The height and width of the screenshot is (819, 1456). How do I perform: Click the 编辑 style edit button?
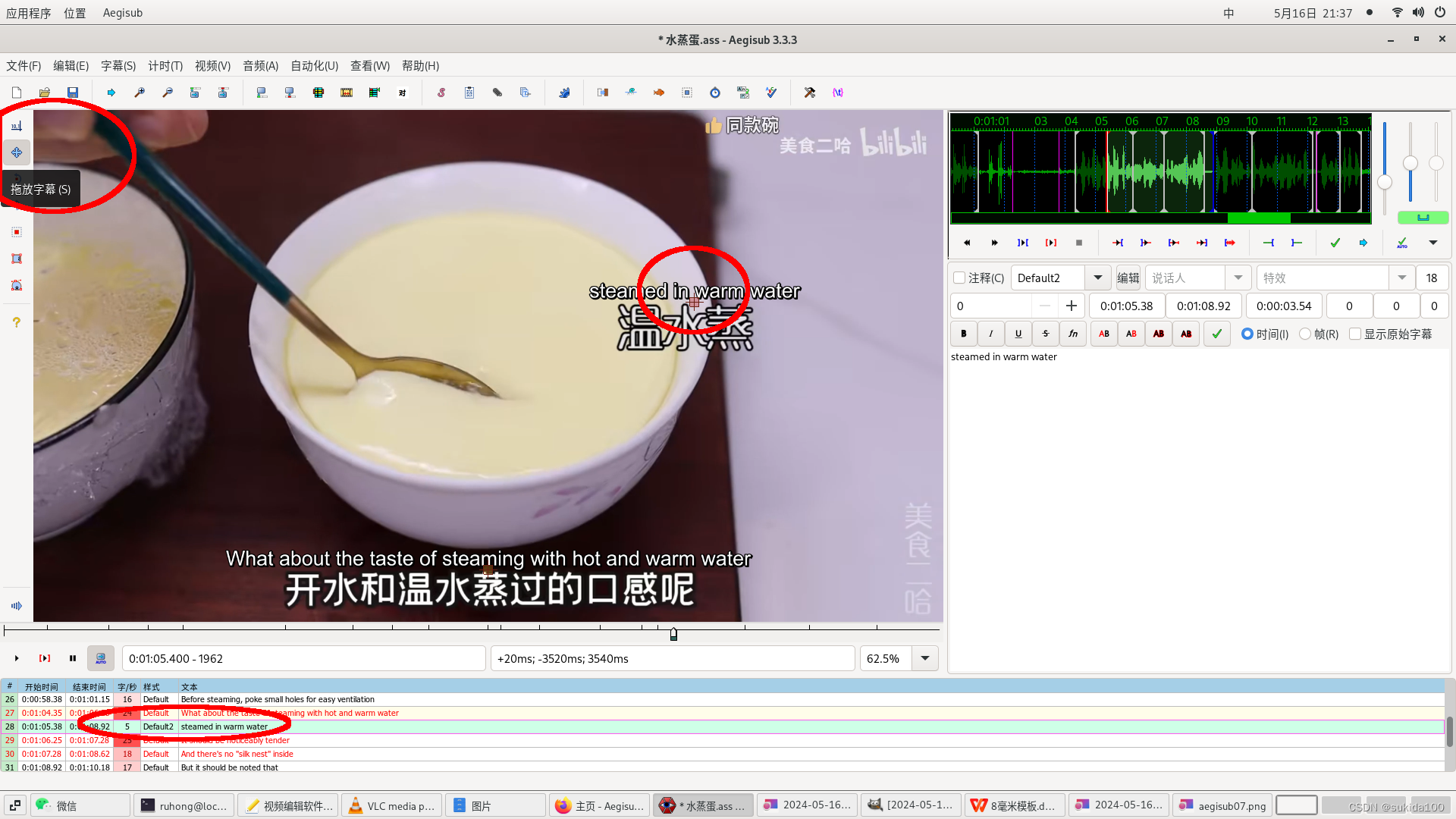[1128, 278]
